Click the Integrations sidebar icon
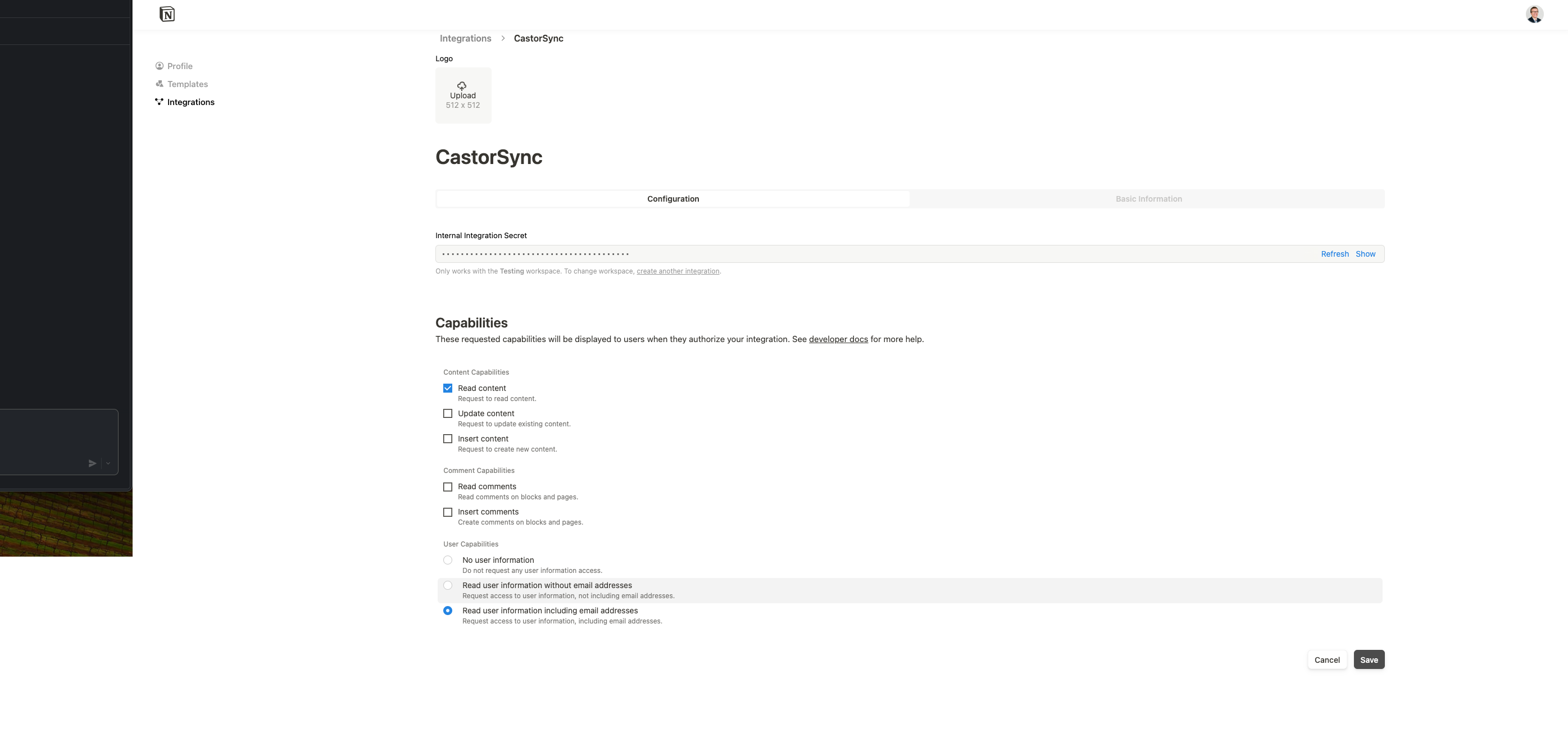Screen dimensions: 1568x733 point(160,102)
